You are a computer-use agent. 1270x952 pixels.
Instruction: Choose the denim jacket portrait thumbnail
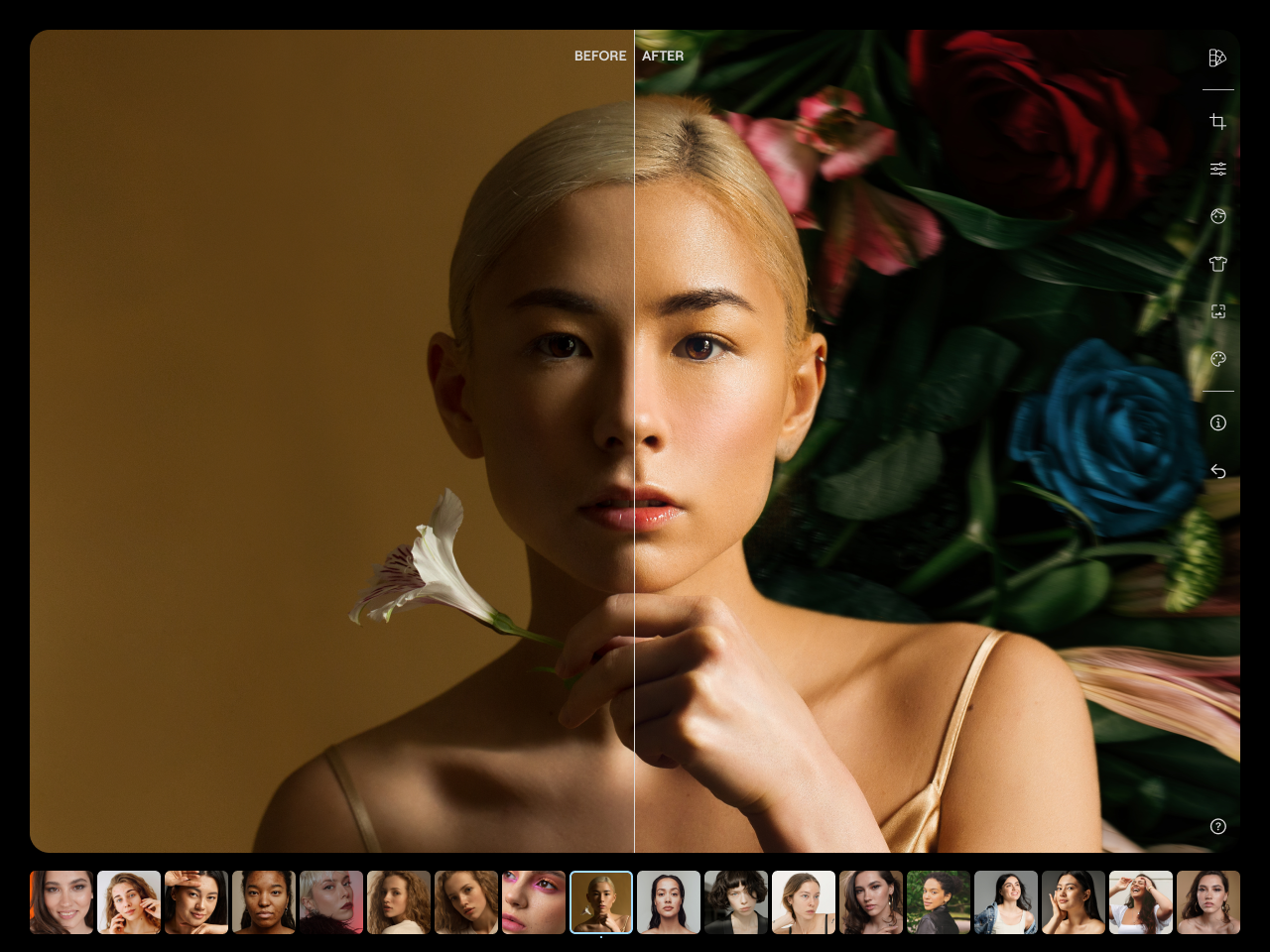pos(1006,902)
